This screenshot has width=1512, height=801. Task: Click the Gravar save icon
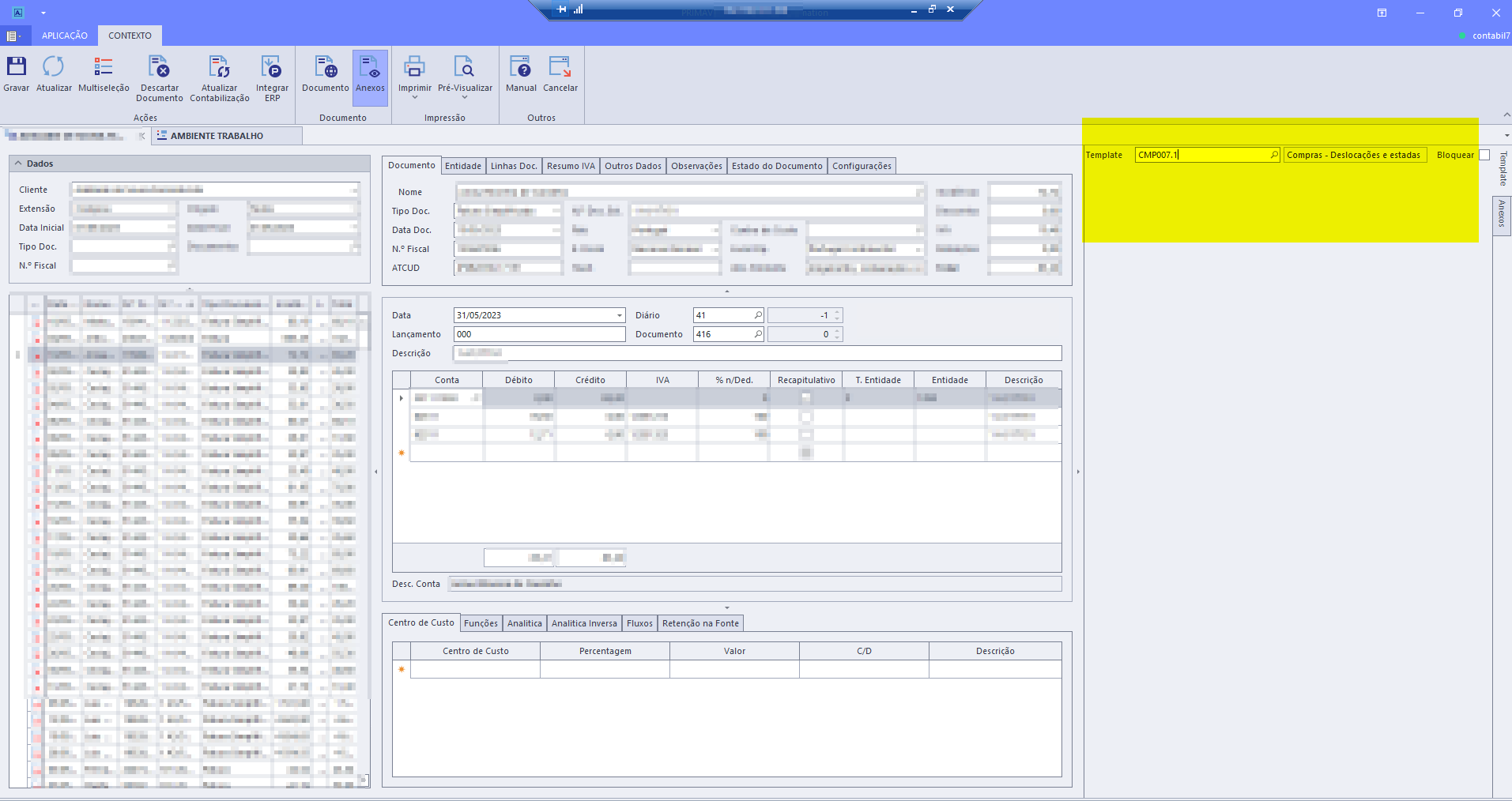16,67
